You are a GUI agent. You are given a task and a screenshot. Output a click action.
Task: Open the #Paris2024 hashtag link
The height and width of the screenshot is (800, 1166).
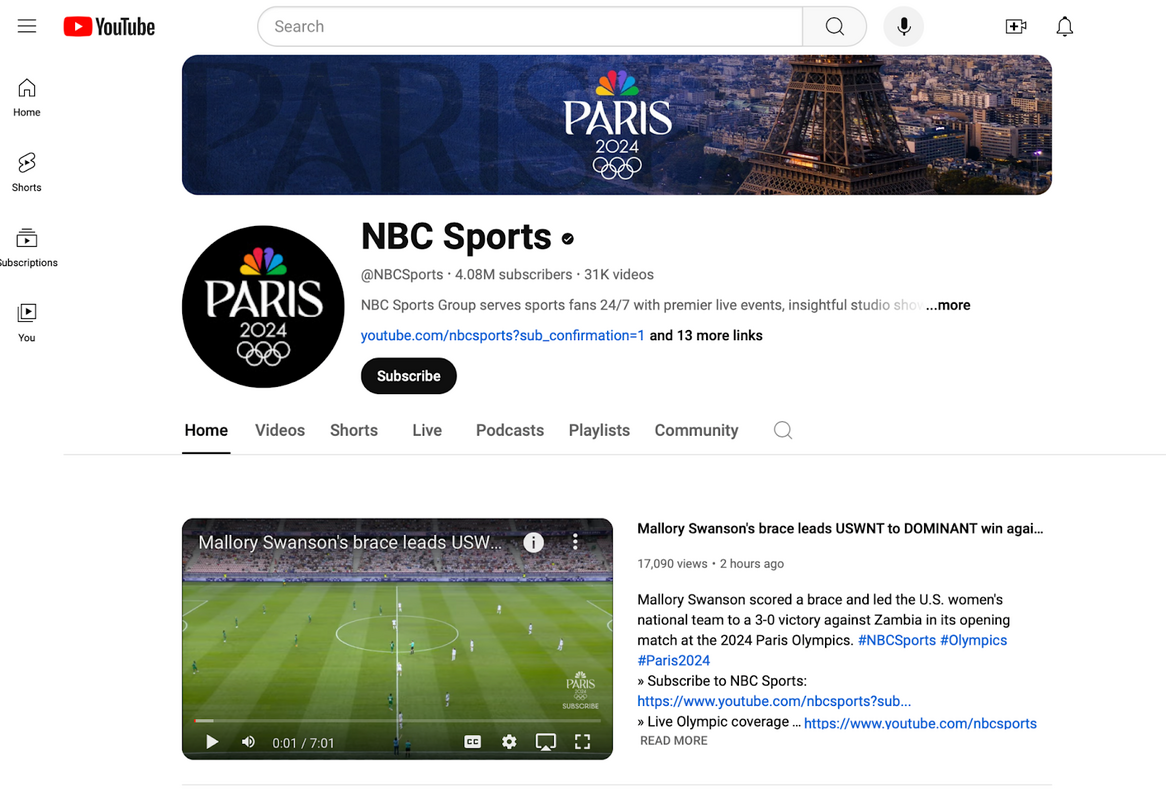coord(674,660)
